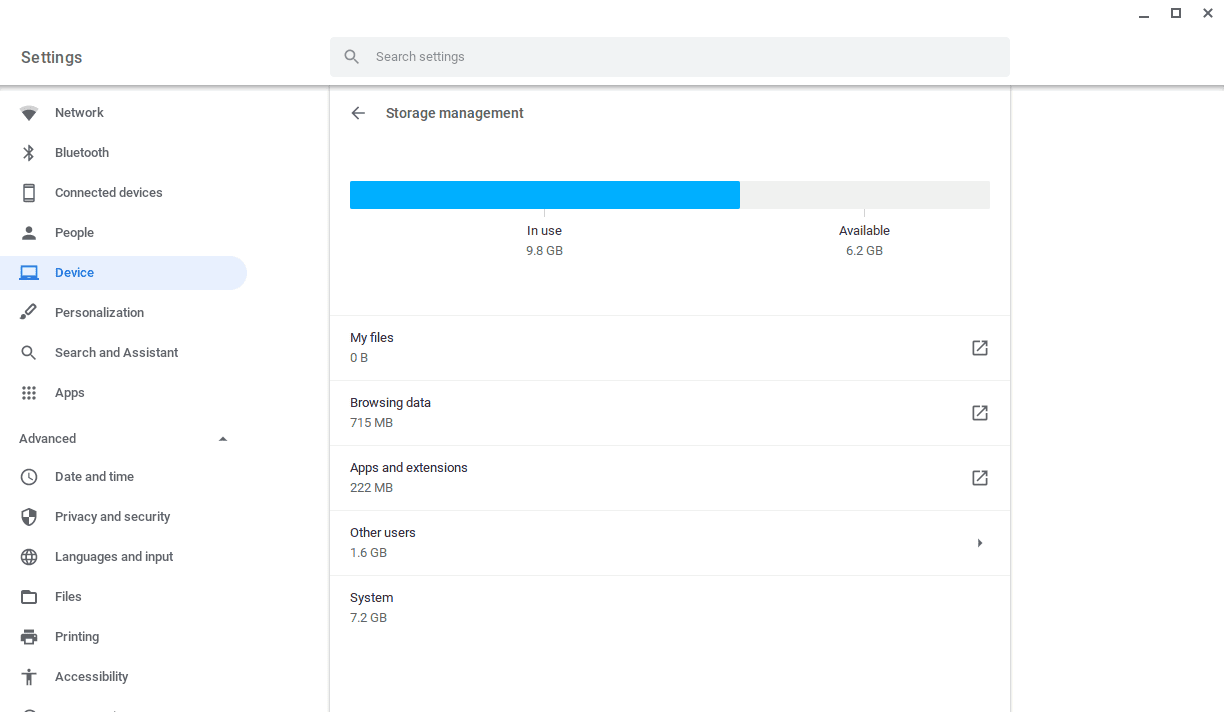The height and width of the screenshot is (712, 1224).
Task: Click the magnifier icon in search bar
Action: pos(352,57)
